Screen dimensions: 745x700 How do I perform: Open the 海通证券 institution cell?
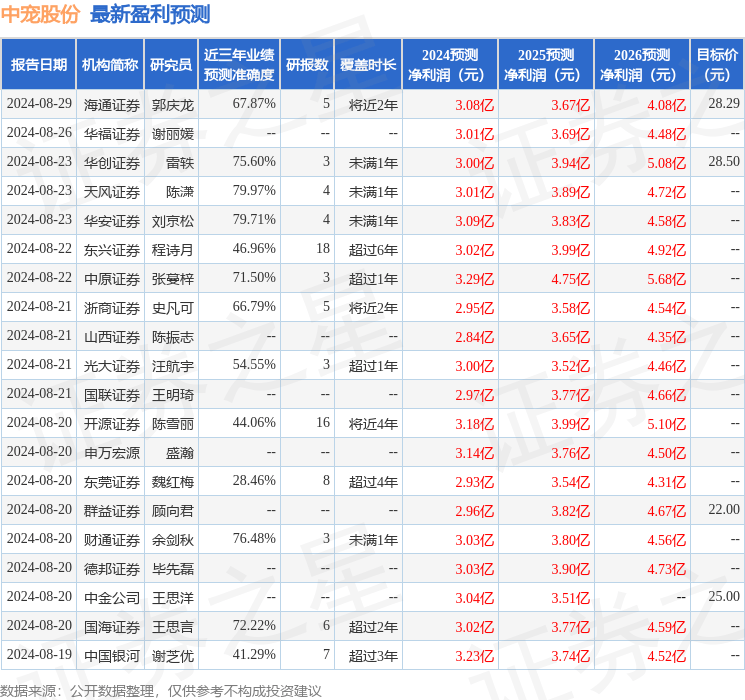coord(111,104)
